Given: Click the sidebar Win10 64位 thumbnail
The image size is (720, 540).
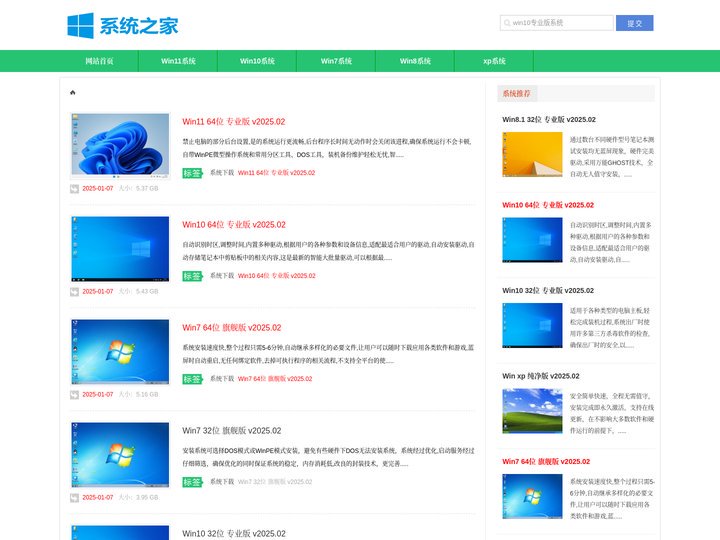Looking at the screenshot, I should [532, 240].
